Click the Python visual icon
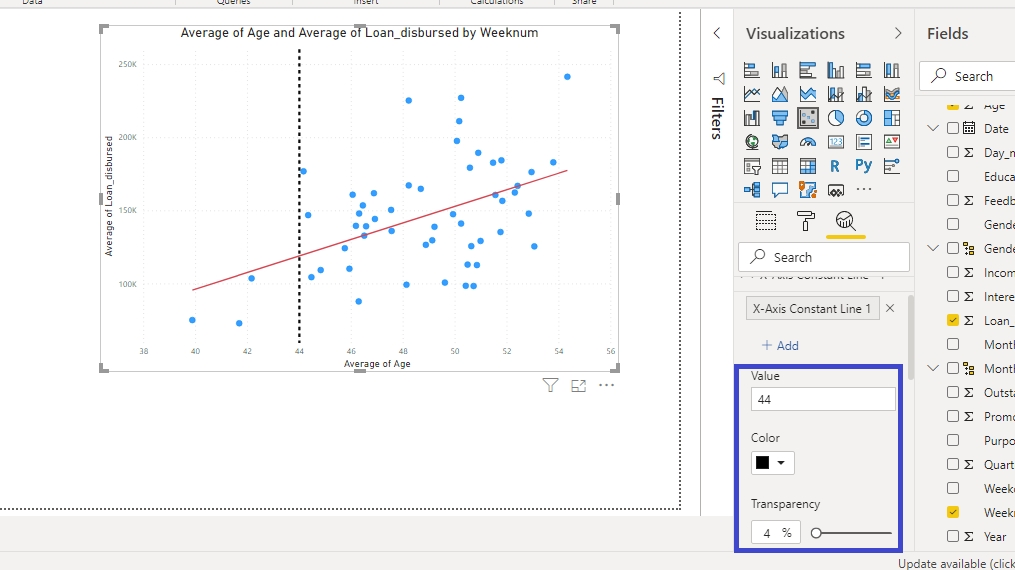Viewport: 1015px width, 570px height. click(x=864, y=166)
